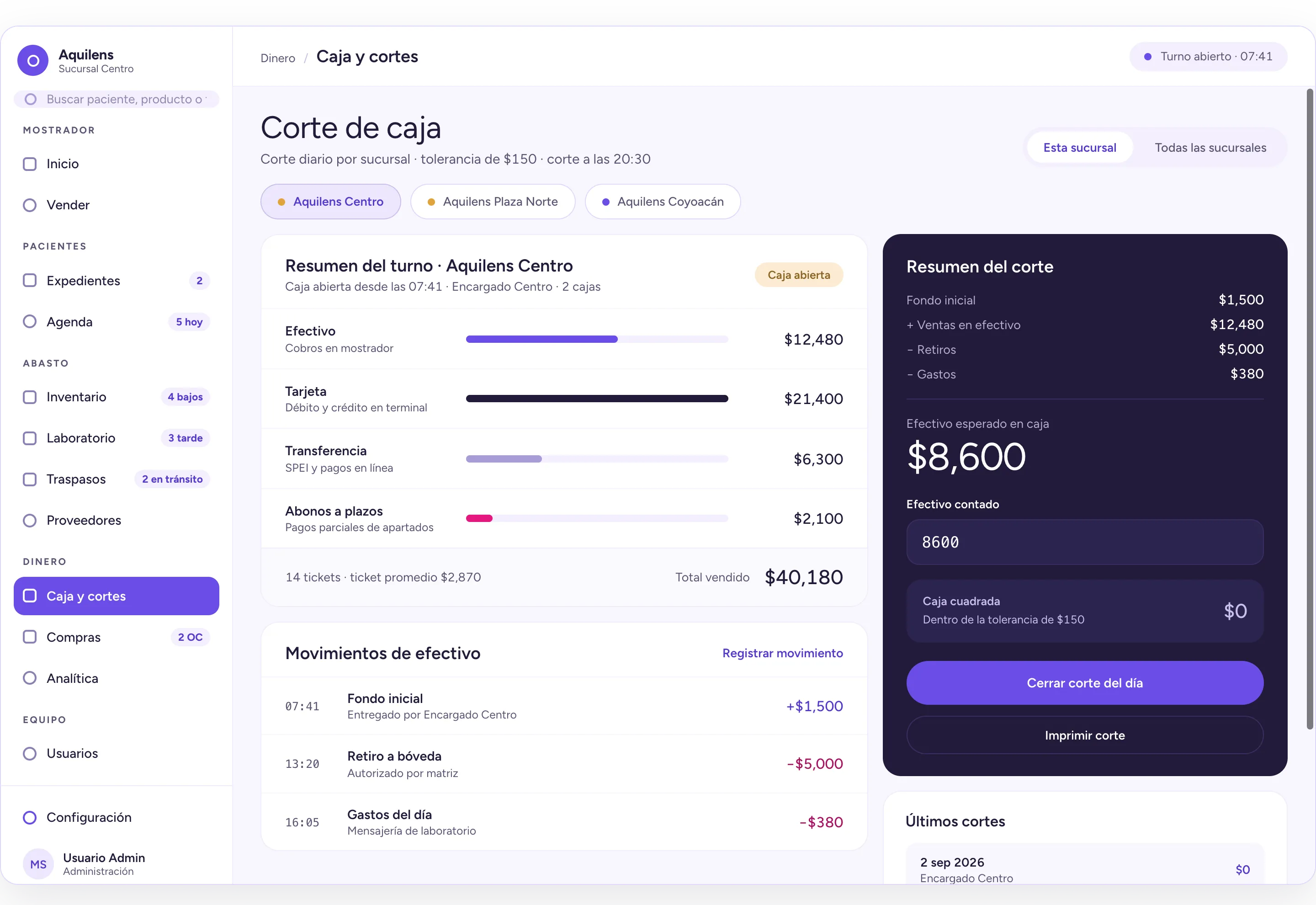This screenshot has height=905, width=1316.
Task: Click the Configuración sidebar icon
Action: coord(29,817)
